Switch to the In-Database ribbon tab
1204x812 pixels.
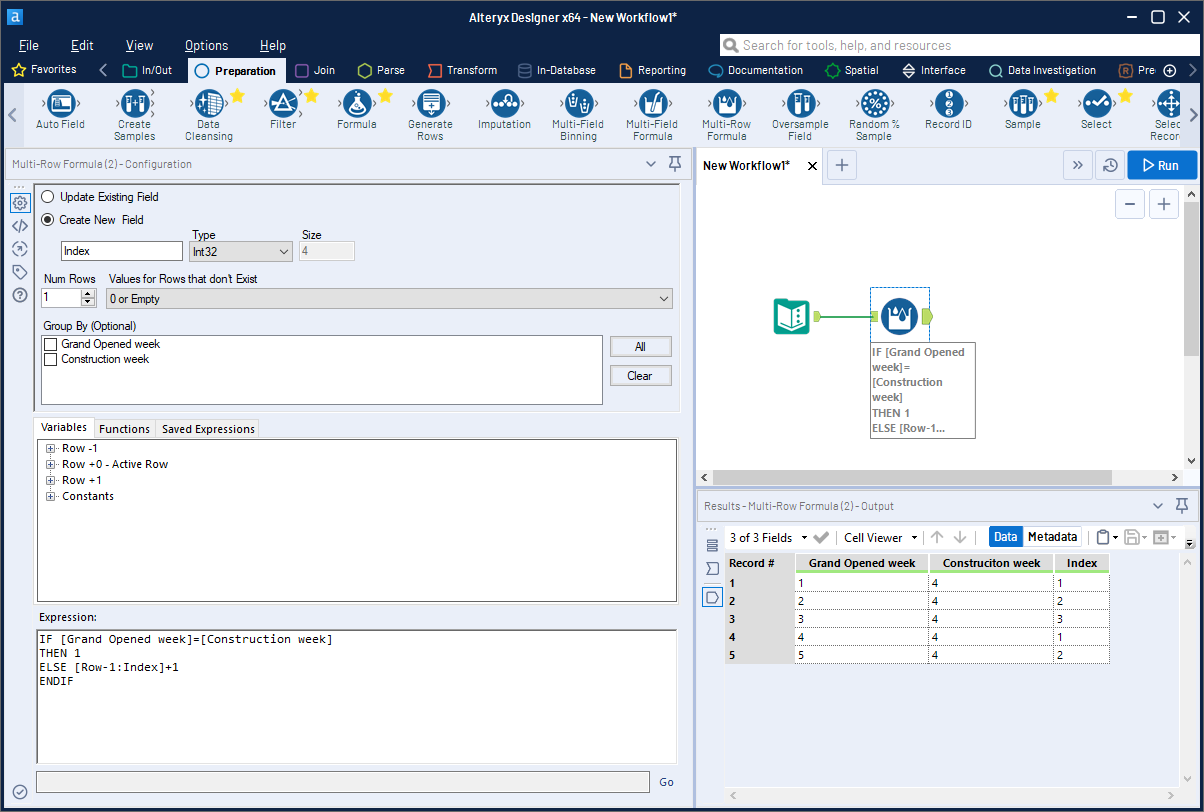[x=557, y=70]
